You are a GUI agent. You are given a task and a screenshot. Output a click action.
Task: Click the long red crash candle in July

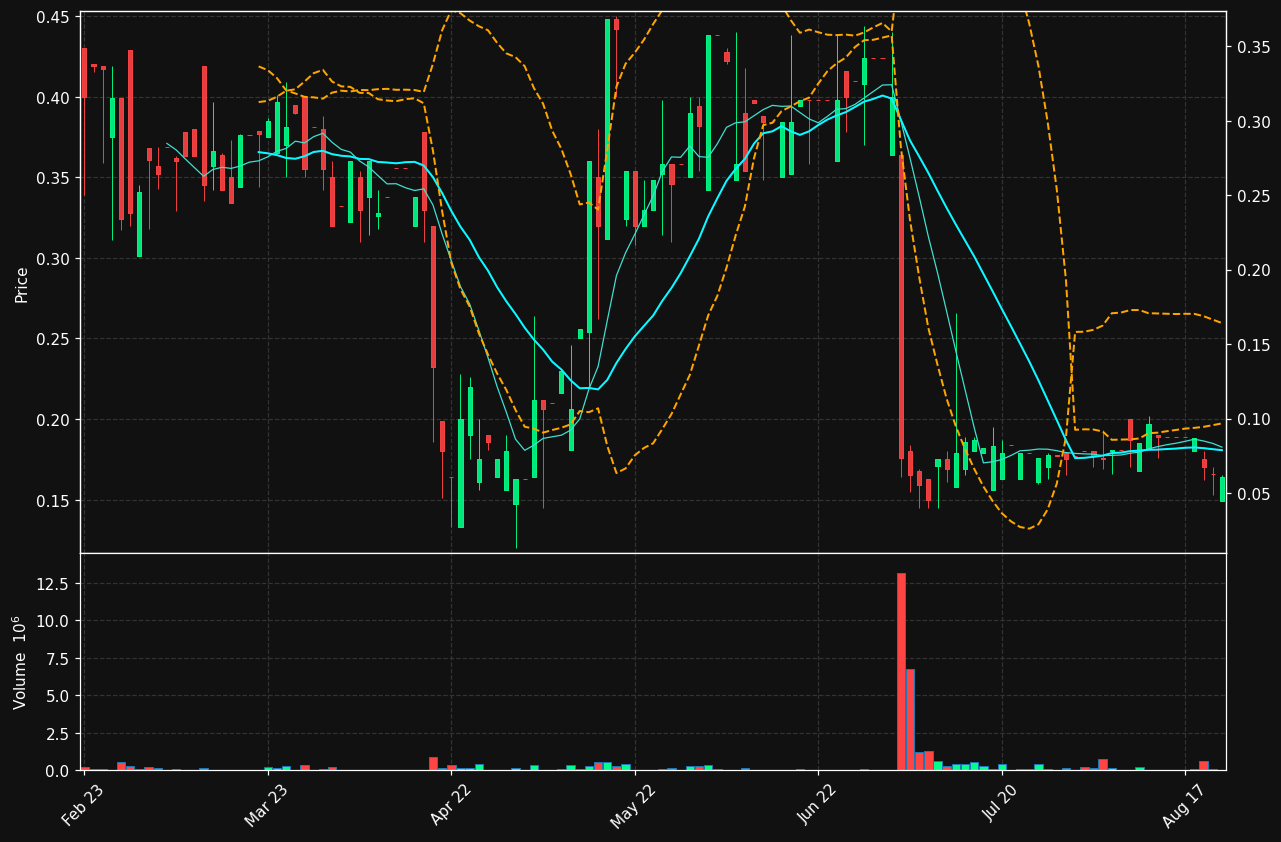pos(901,306)
